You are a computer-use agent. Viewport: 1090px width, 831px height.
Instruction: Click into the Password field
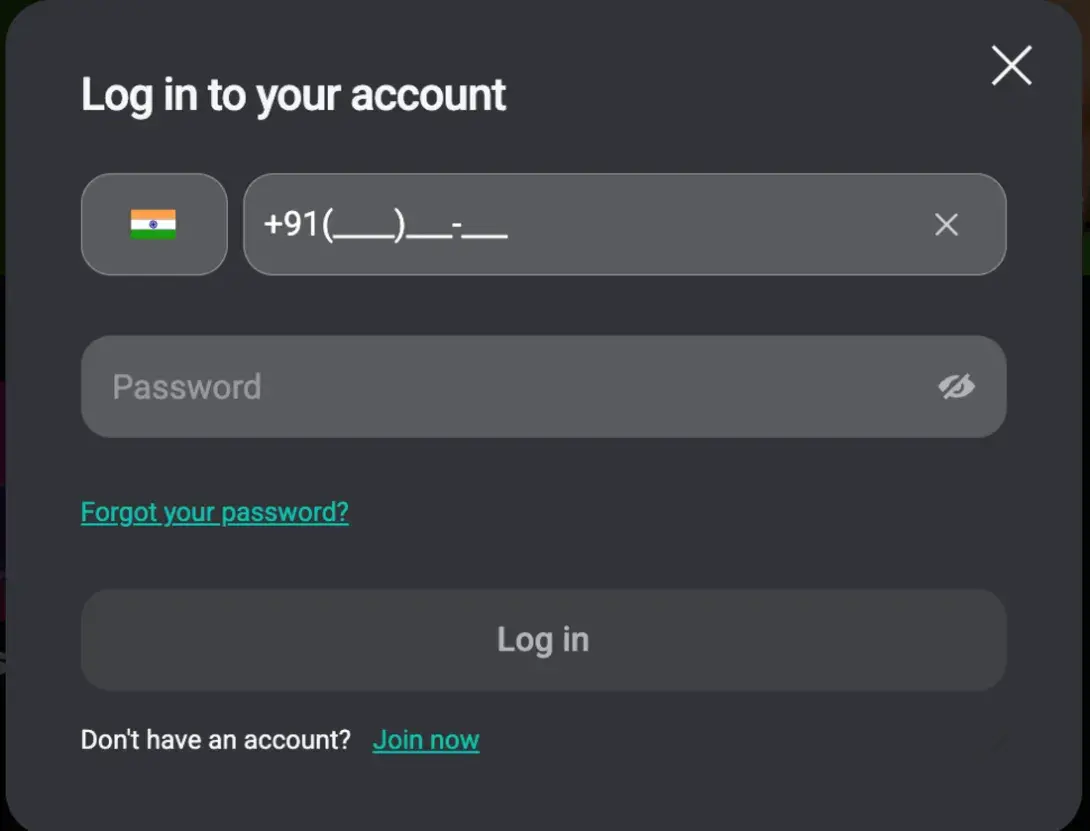(500, 387)
